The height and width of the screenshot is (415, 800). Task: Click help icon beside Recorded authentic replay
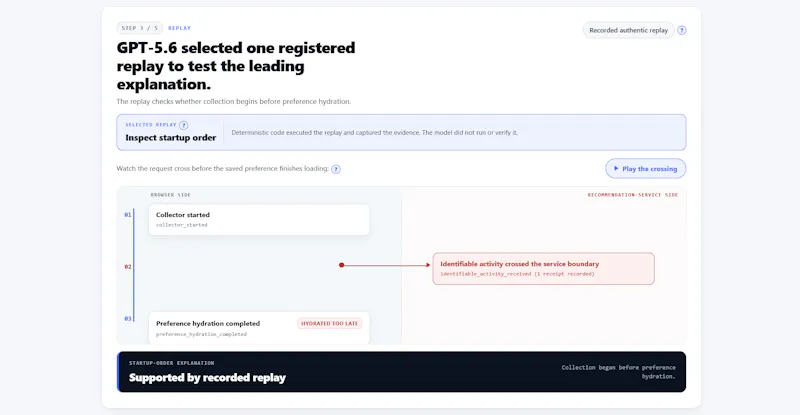(682, 31)
